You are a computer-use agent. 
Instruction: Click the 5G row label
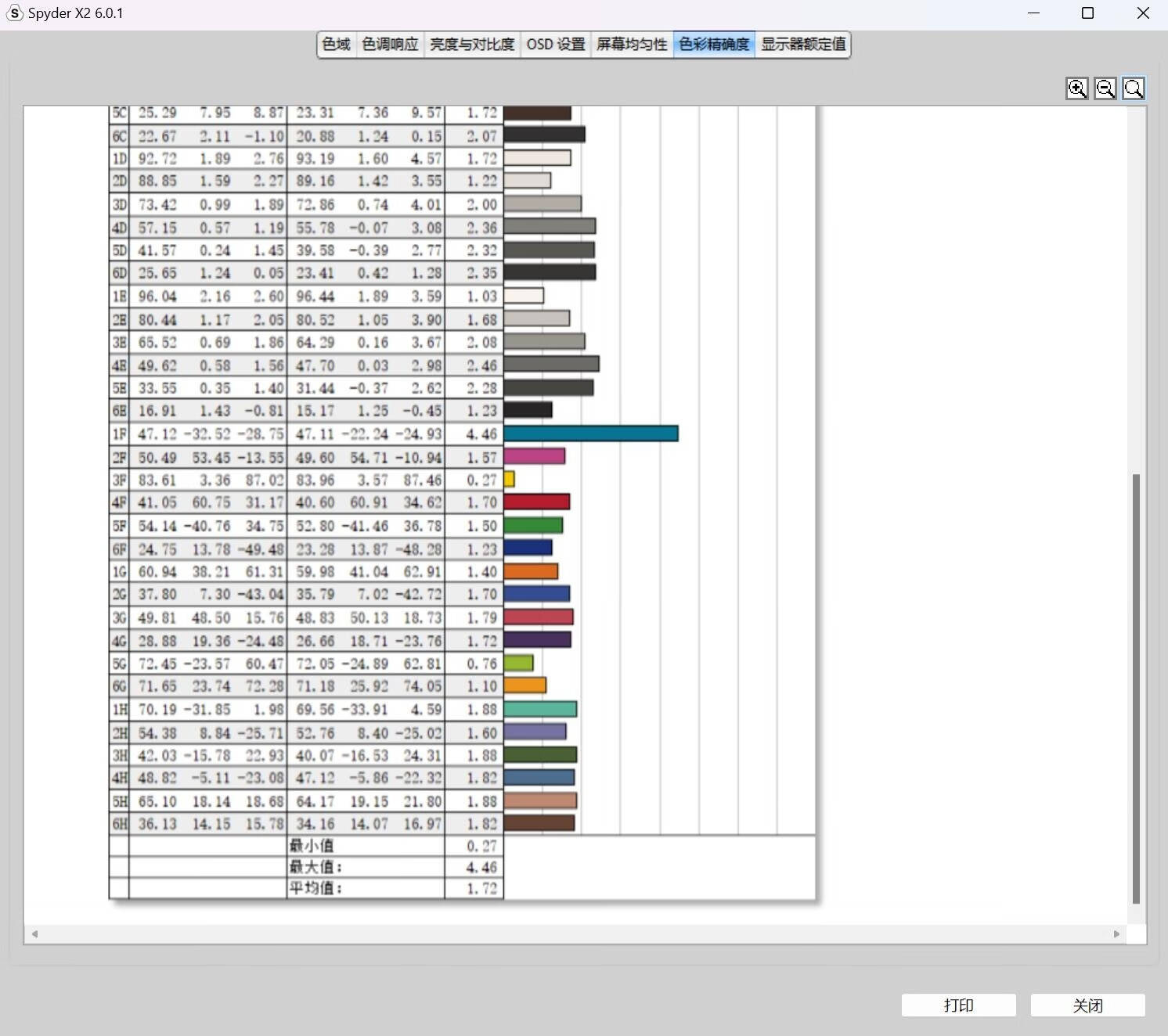pyautogui.click(x=119, y=664)
